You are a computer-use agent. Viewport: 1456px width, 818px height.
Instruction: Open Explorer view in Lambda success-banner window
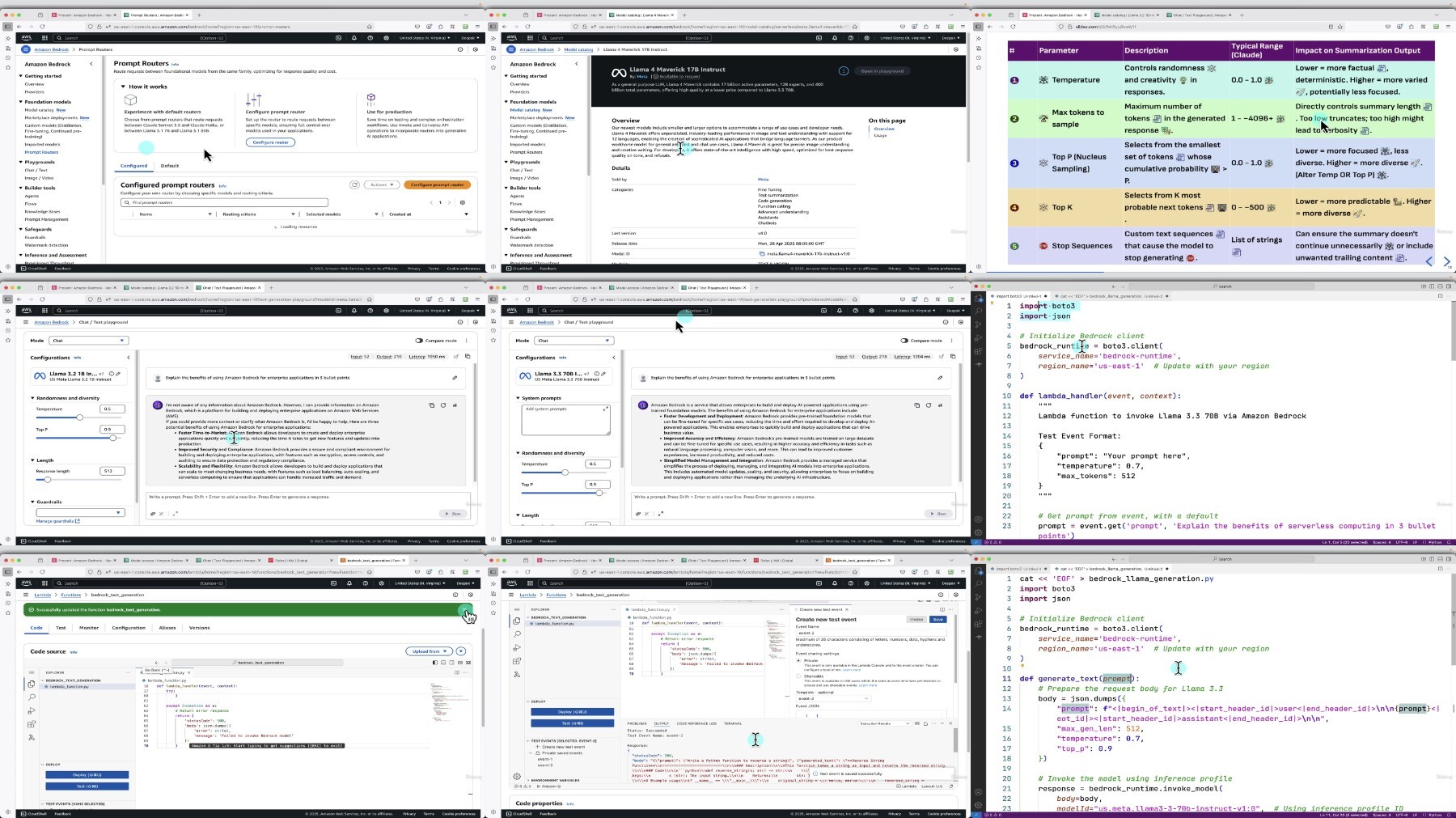32,684
